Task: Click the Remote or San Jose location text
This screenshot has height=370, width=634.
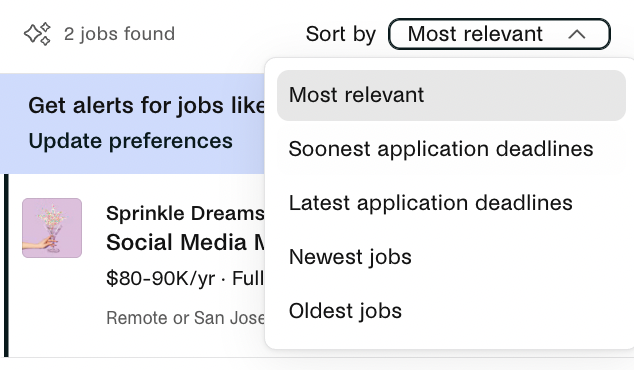Action: [185, 318]
